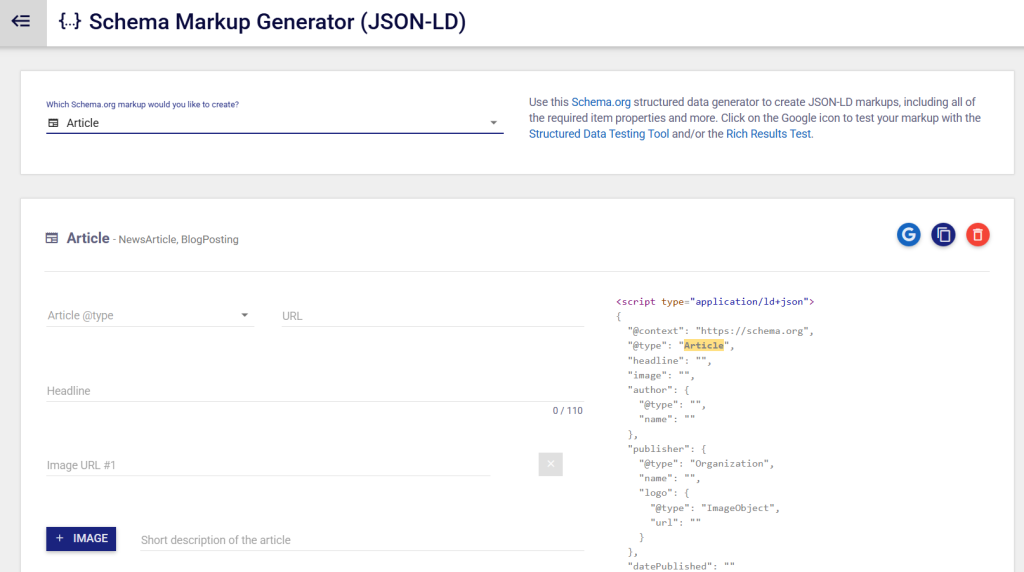Click the markup selector dropdown arrow

coord(494,123)
